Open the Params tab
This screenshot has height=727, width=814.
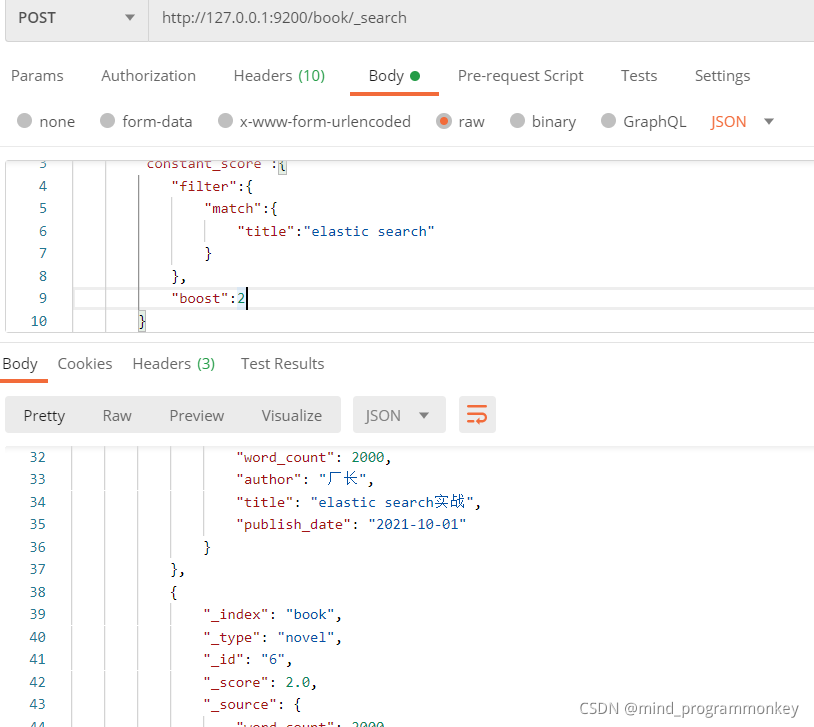[x=37, y=76]
